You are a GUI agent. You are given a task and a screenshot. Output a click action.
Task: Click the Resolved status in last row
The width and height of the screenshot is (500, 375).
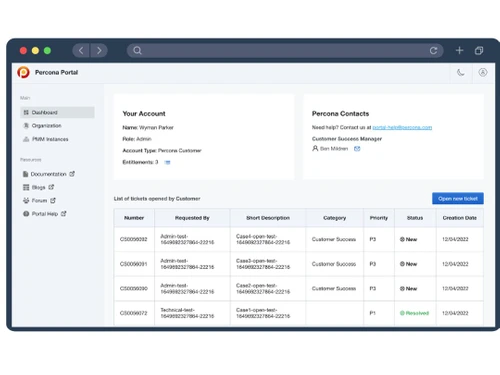pyautogui.click(x=414, y=313)
